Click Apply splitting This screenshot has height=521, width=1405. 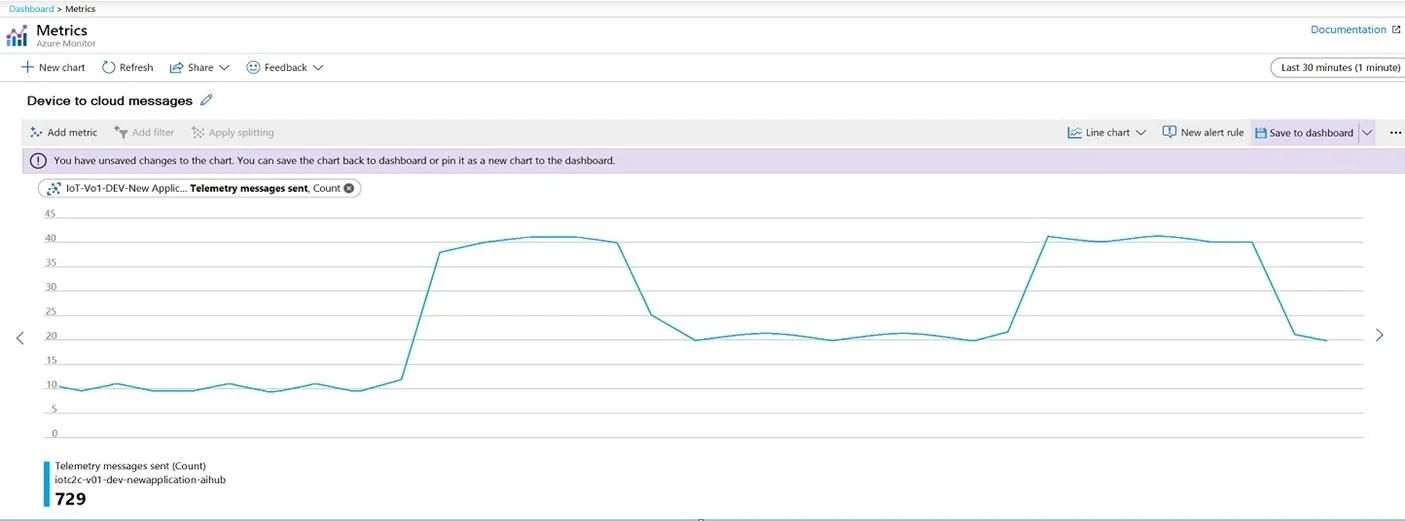tap(232, 132)
